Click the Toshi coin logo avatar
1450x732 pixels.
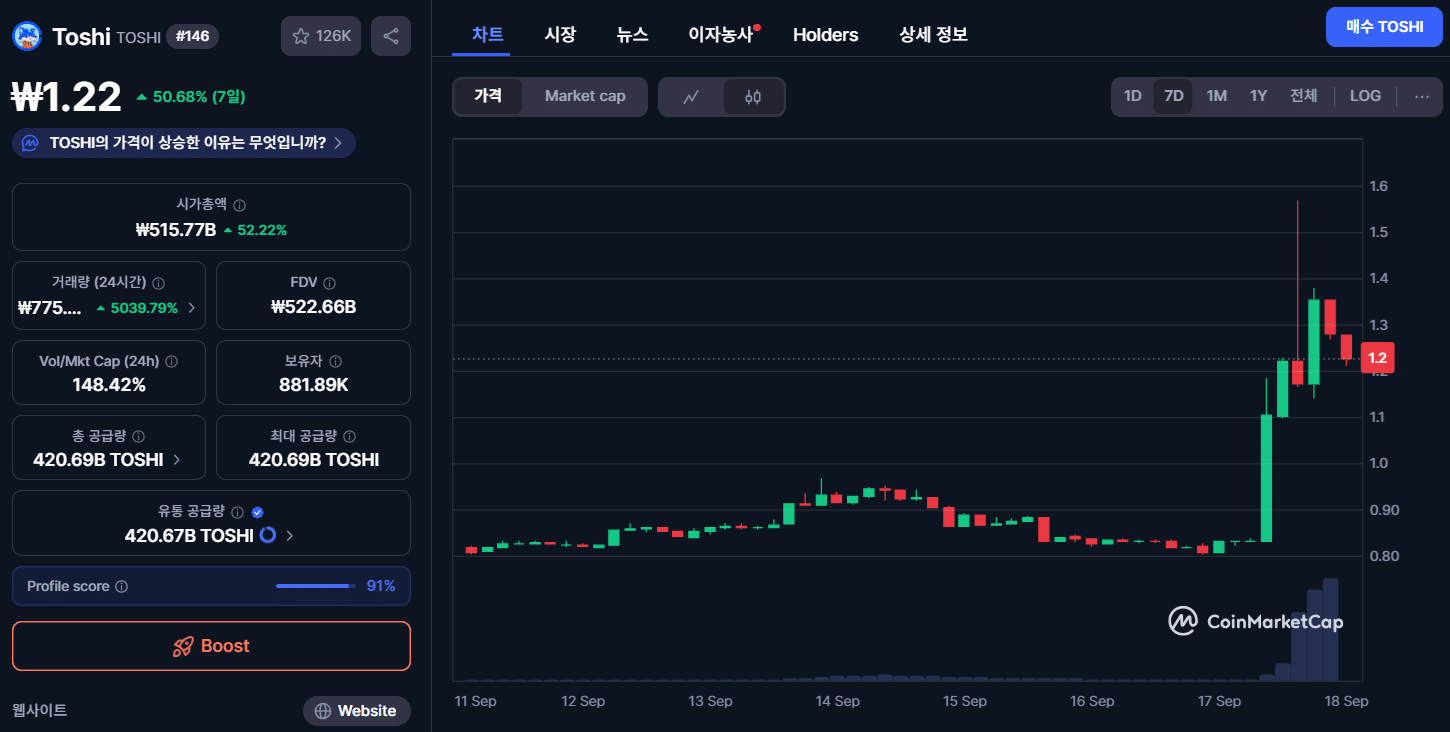tap(26, 36)
